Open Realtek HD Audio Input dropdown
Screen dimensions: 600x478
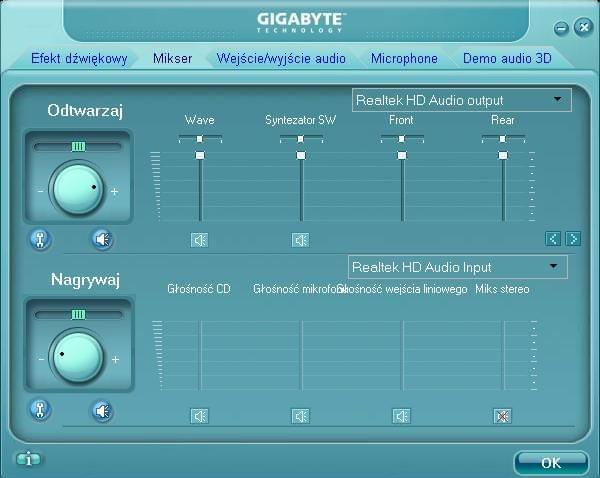458,267
